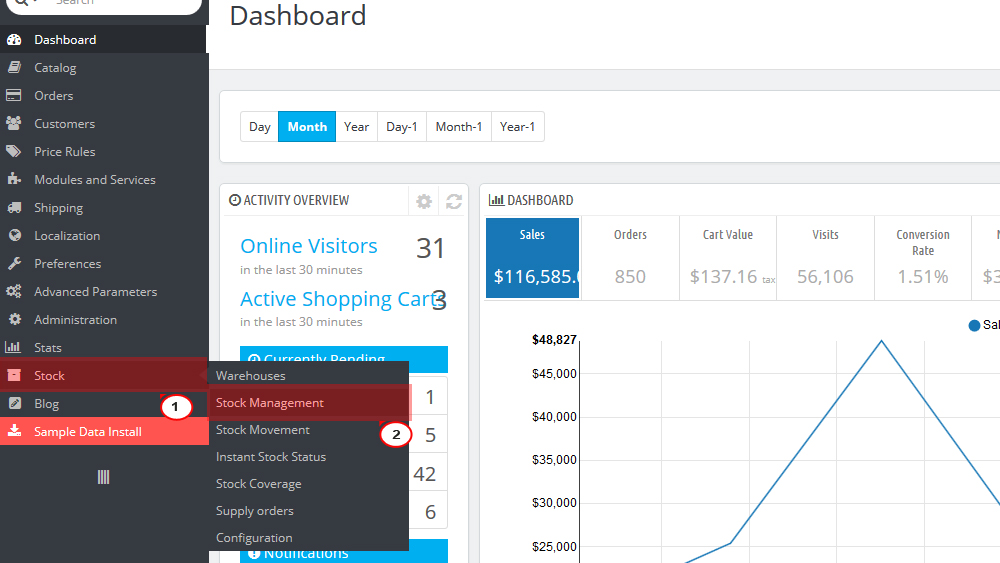Click the Localization globe icon
The height and width of the screenshot is (563, 1000).
15,235
